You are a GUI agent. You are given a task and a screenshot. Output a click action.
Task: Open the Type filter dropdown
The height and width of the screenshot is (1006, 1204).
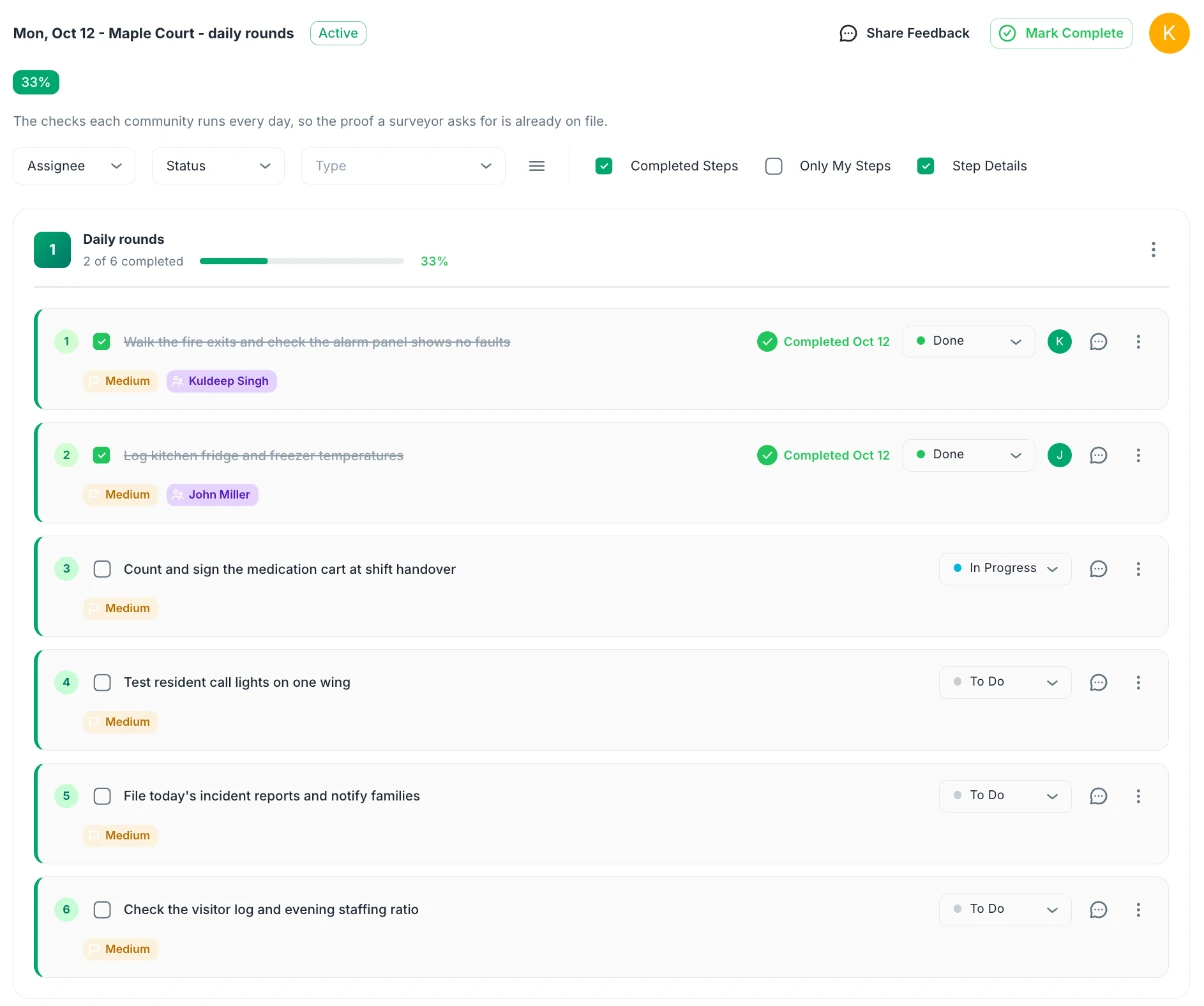403,166
